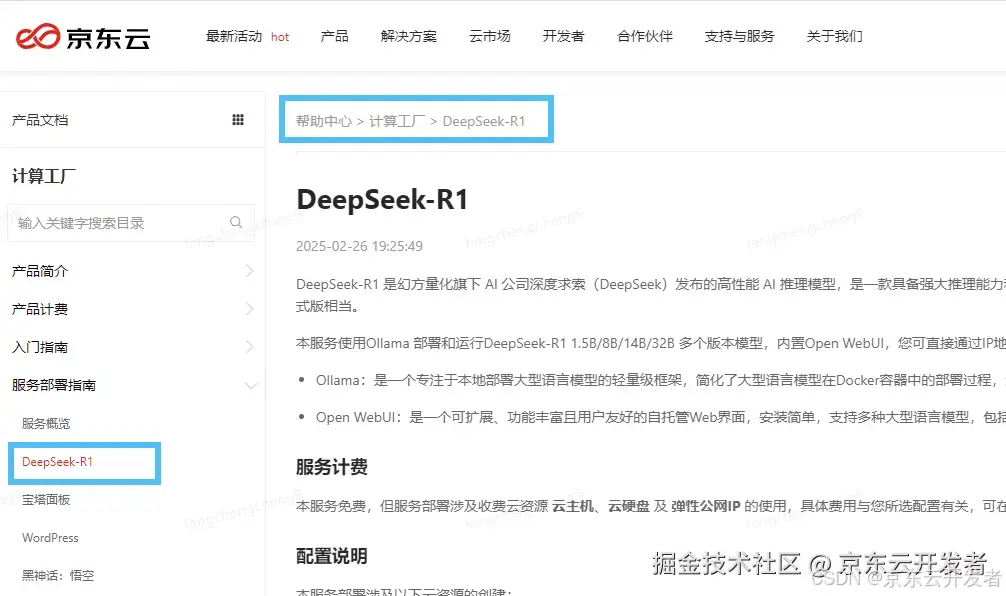The width and height of the screenshot is (1006, 596).
Task: Select 入门指南 in the sidebar
Action: pyautogui.click(x=40, y=346)
